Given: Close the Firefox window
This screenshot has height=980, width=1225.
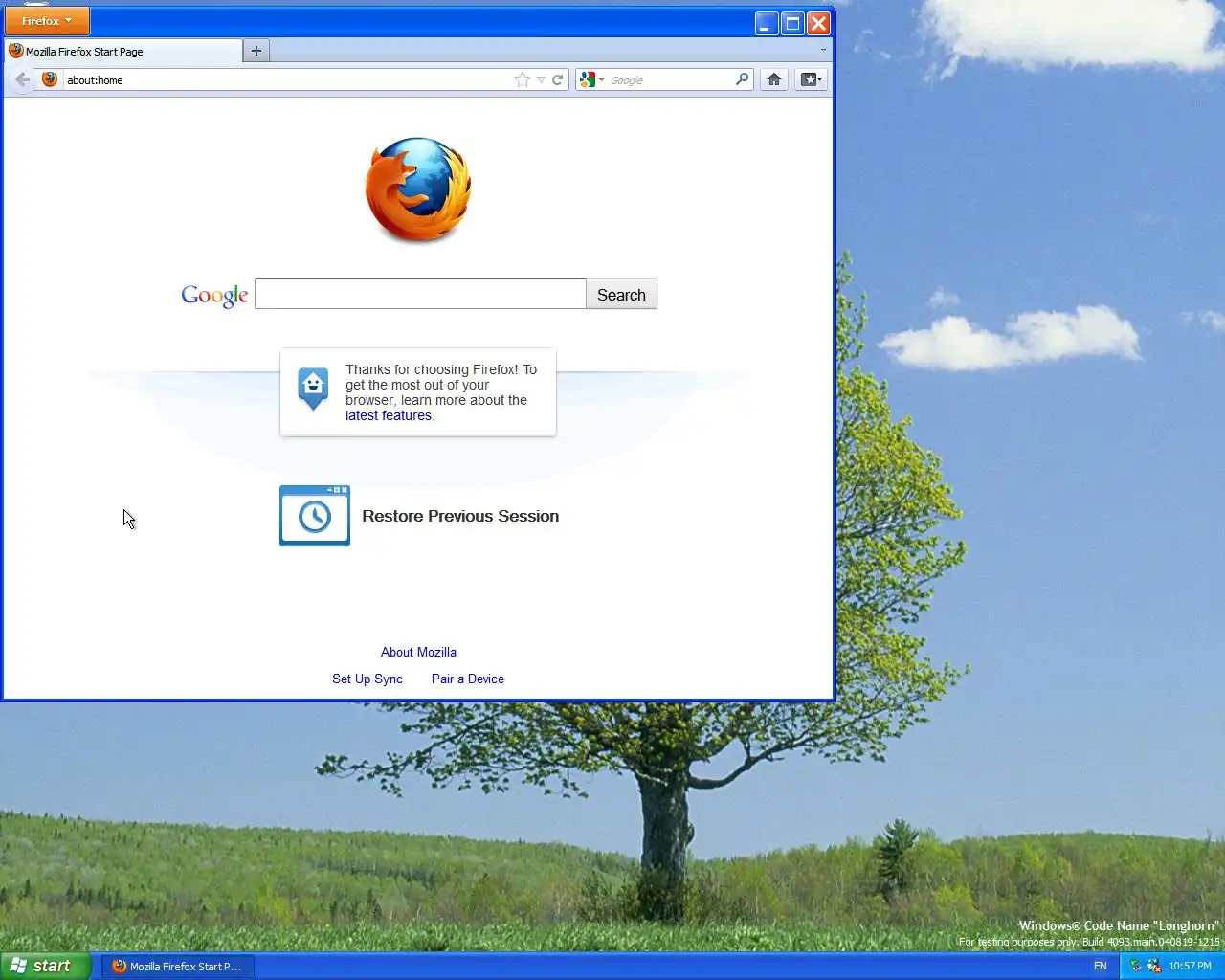Looking at the screenshot, I should [818, 23].
